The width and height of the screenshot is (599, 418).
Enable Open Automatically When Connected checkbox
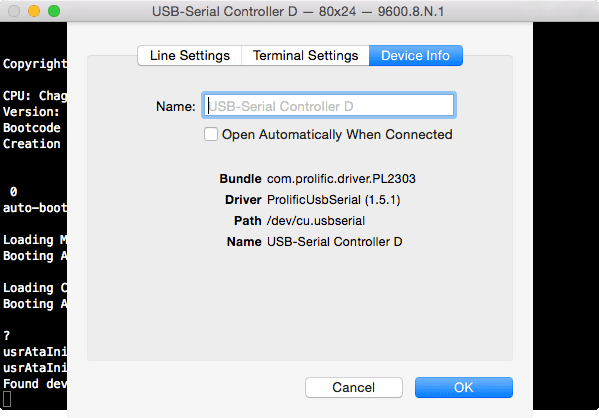click(211, 134)
